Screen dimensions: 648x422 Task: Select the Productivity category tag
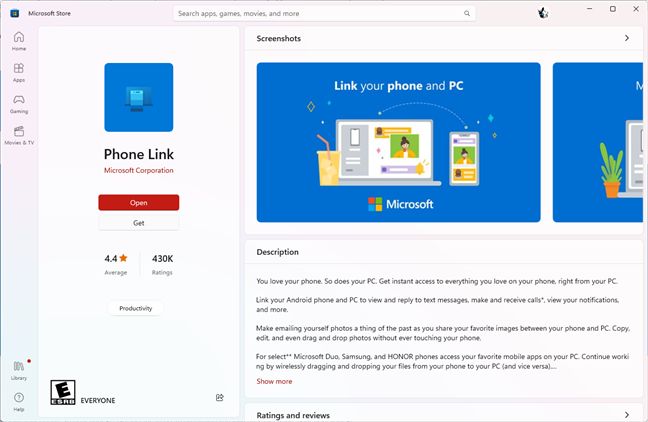[x=136, y=308]
